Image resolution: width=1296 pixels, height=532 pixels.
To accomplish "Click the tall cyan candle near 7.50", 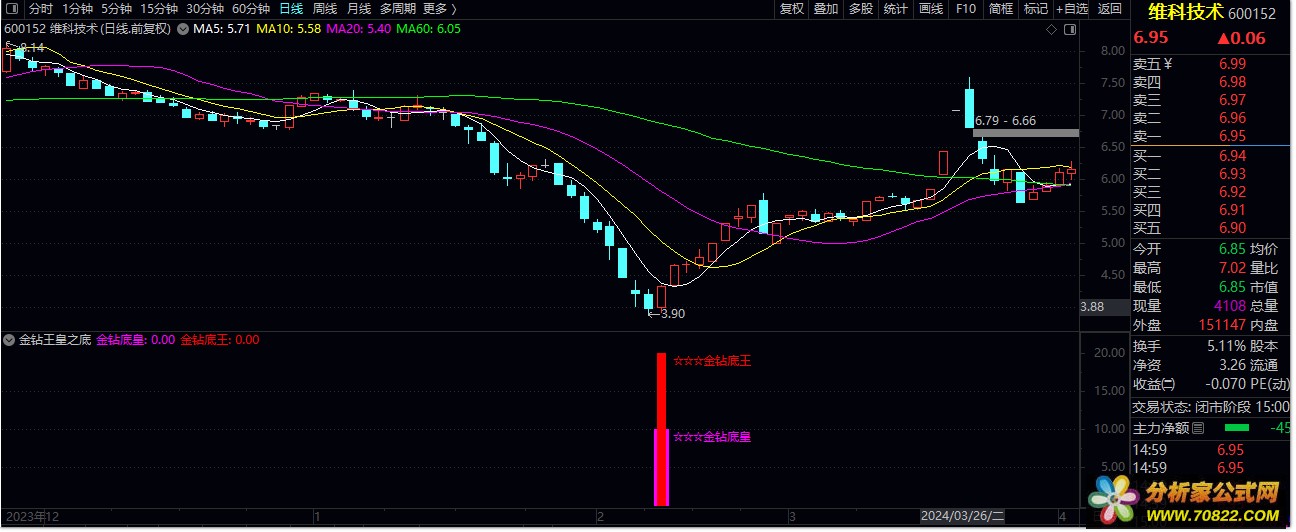I will (x=969, y=108).
